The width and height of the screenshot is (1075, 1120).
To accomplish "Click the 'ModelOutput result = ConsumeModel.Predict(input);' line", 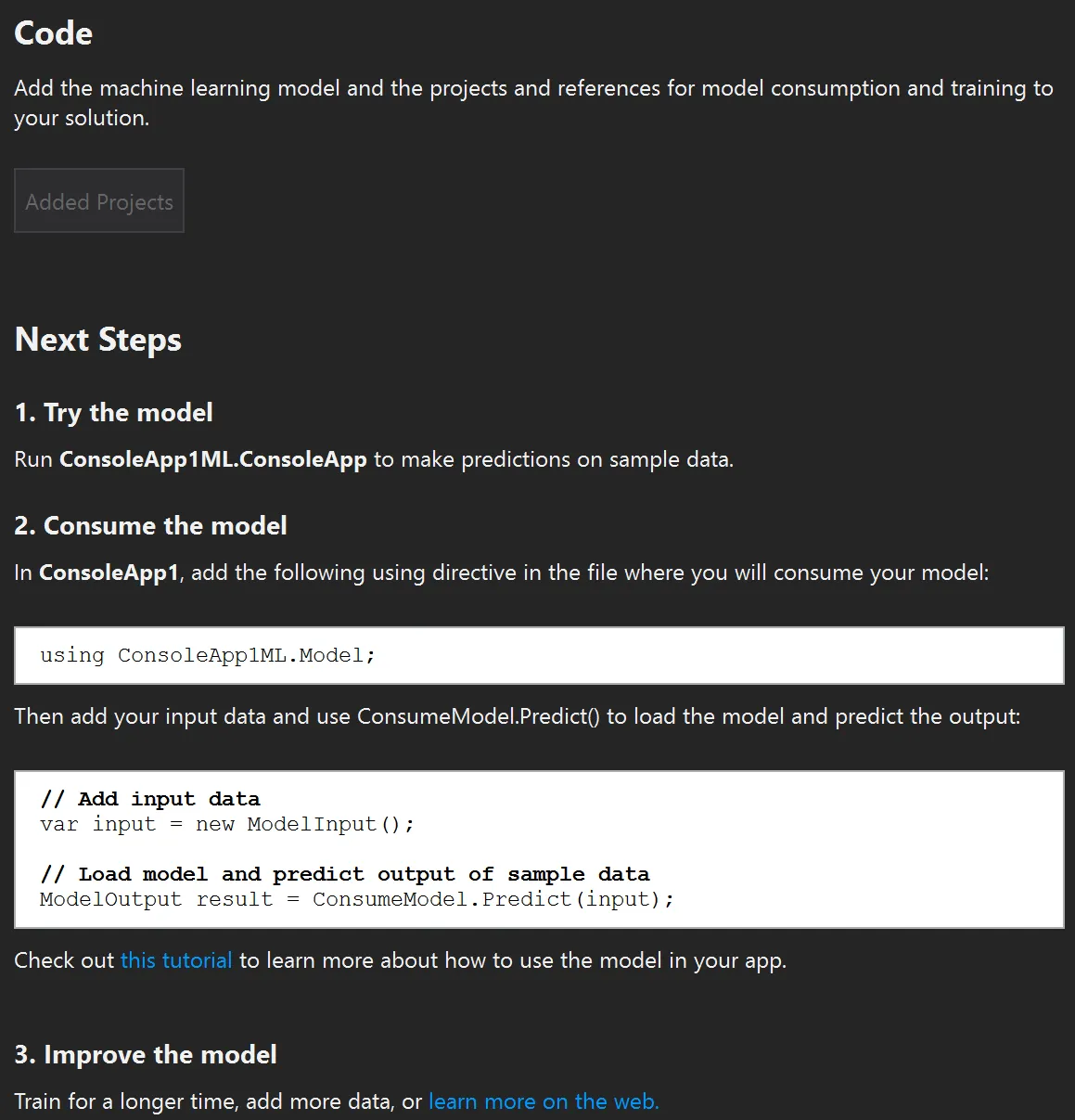I will point(357,899).
